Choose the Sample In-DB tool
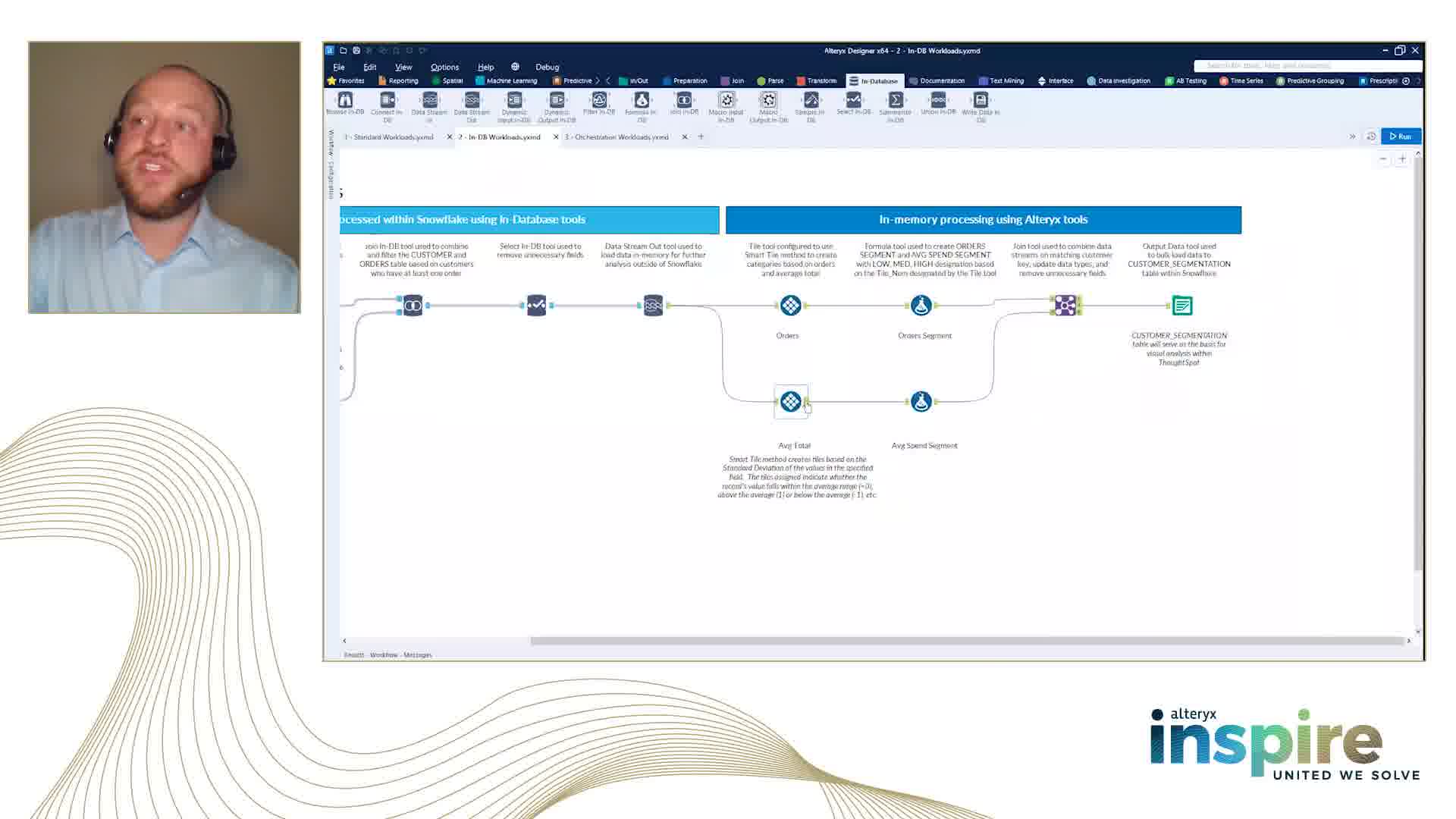This screenshot has width=1456, height=819. point(811,107)
